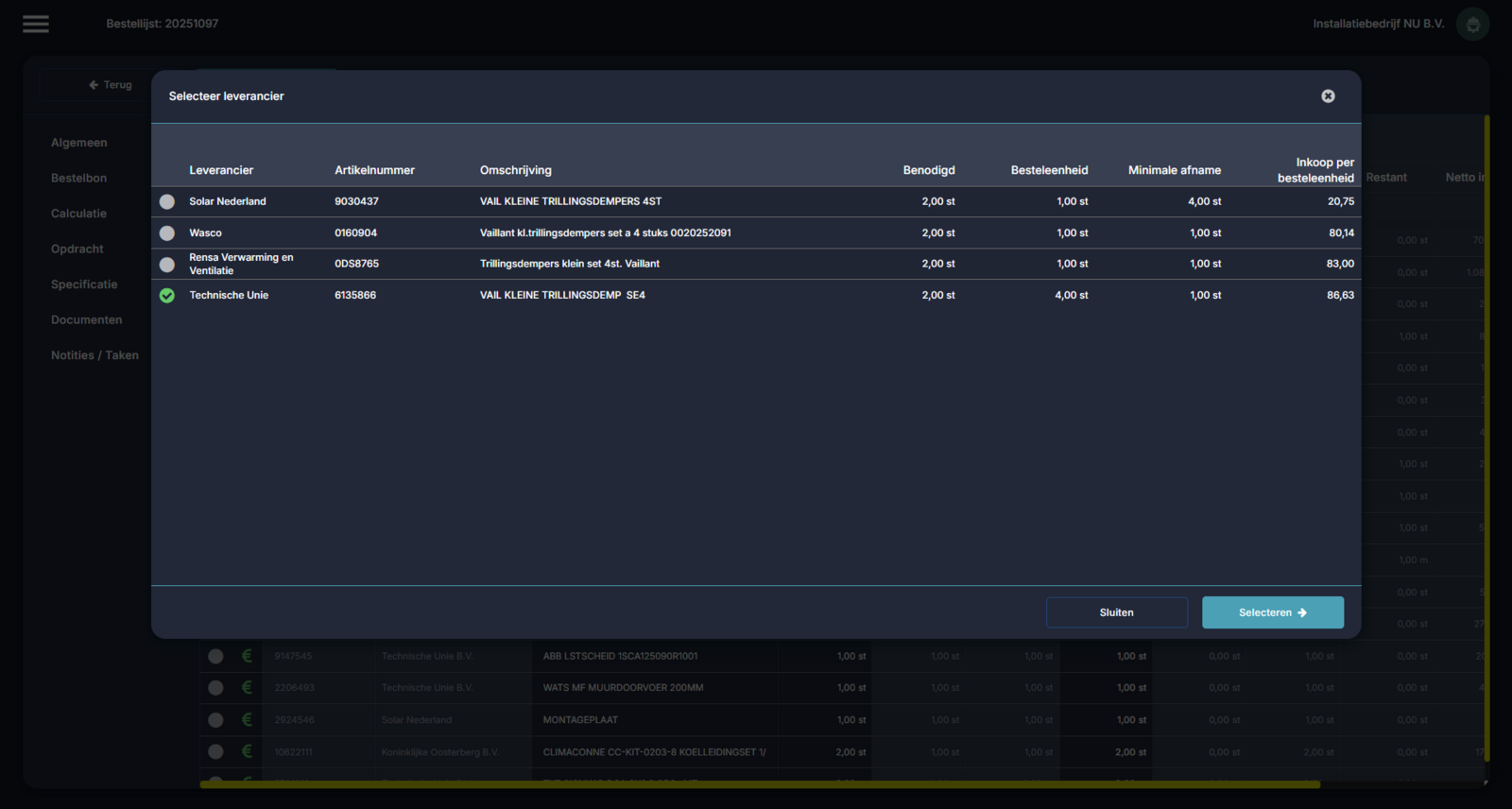
Task: Open the Bestelbon section
Action: click(x=79, y=178)
